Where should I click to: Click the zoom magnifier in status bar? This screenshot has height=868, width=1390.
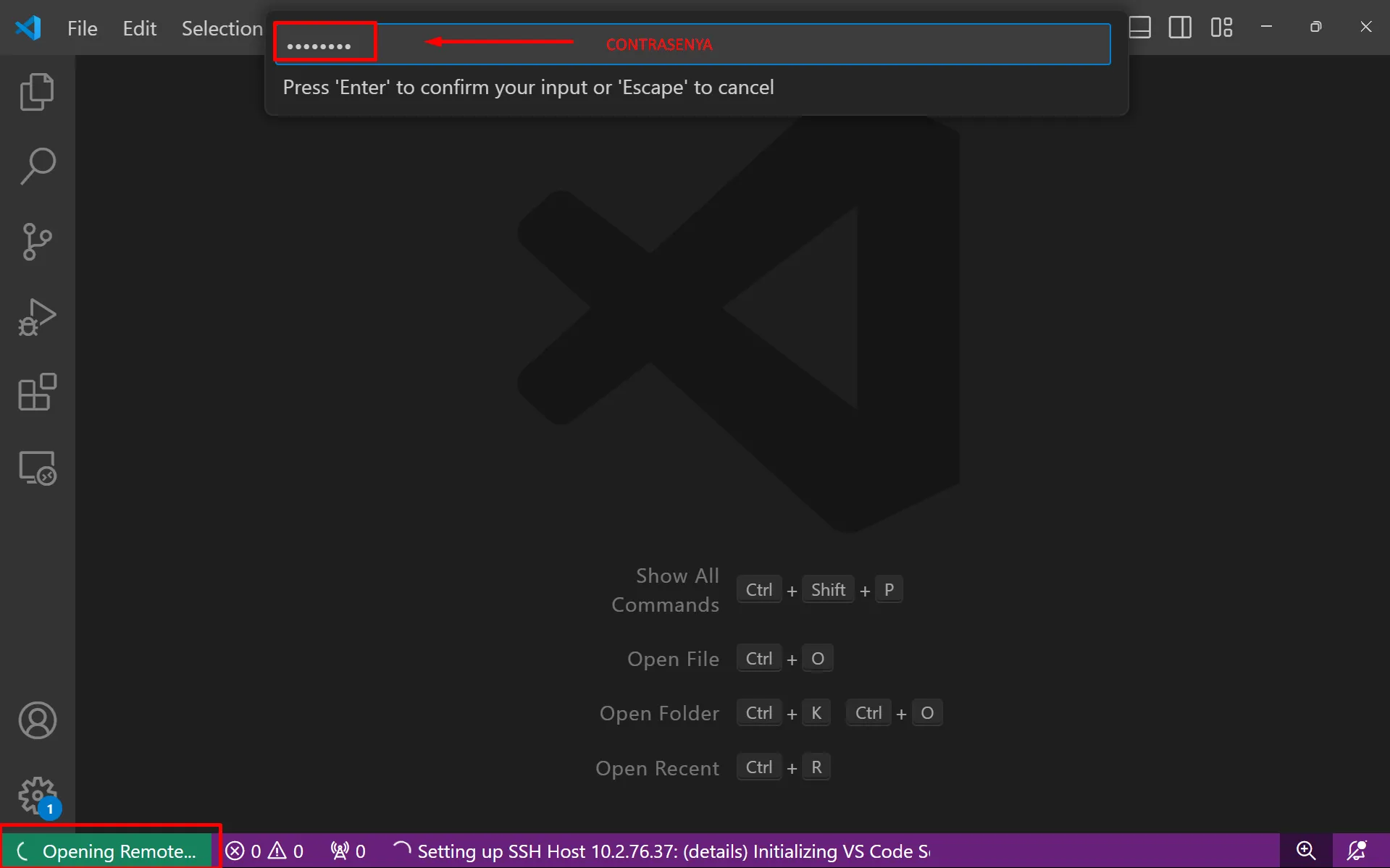pyautogui.click(x=1305, y=851)
